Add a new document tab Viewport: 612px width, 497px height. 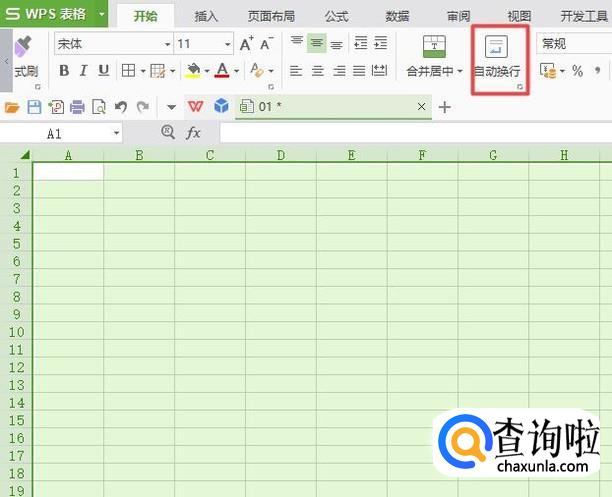tap(445, 107)
